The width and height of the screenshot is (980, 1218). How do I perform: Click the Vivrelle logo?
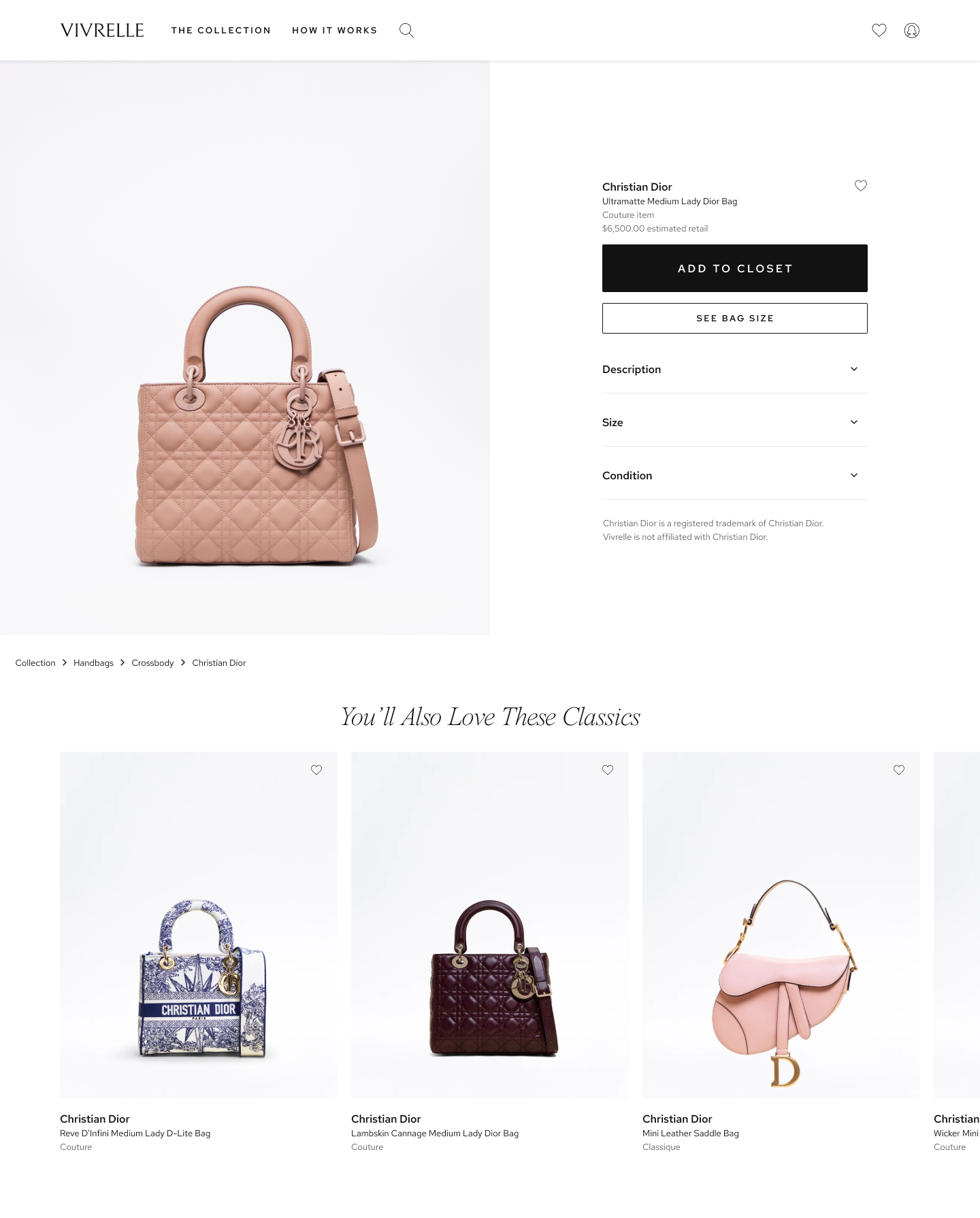(102, 30)
